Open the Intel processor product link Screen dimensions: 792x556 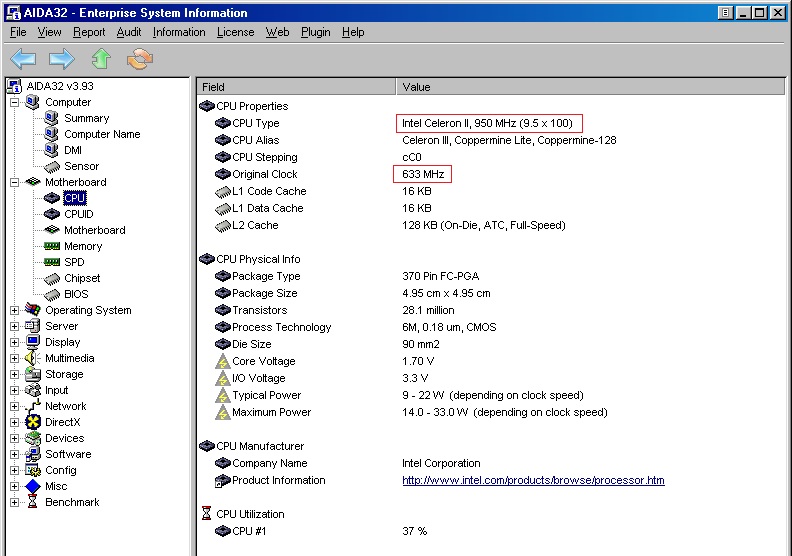point(533,480)
